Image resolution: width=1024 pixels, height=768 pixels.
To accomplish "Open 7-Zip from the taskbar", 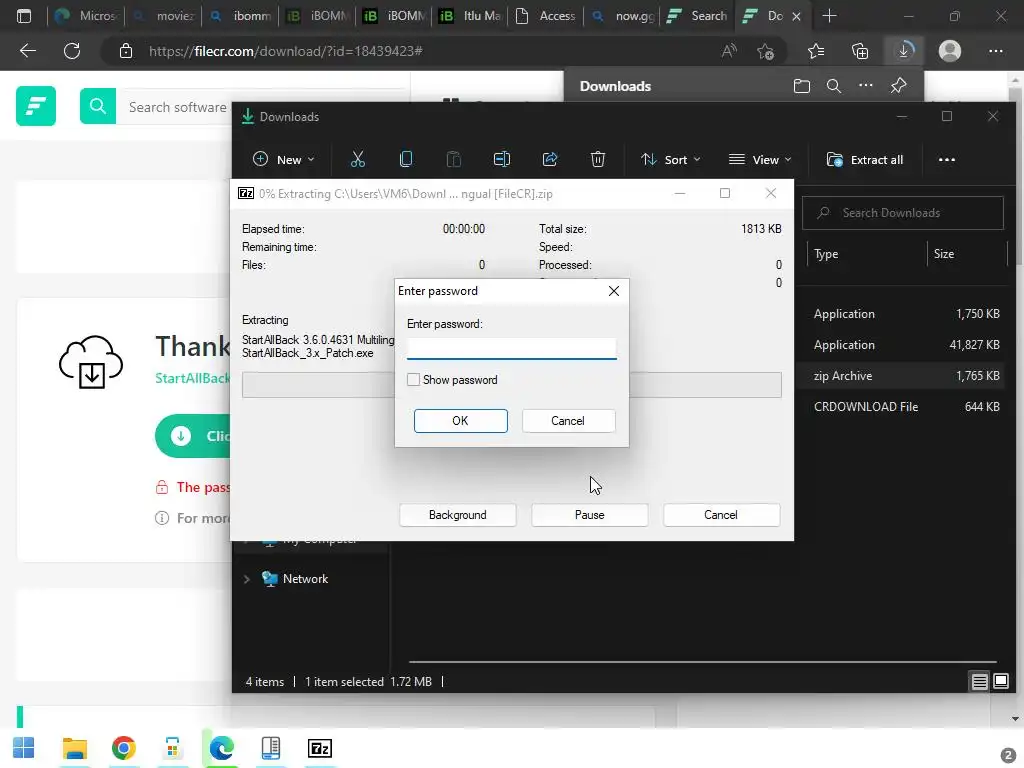I will tap(320, 748).
